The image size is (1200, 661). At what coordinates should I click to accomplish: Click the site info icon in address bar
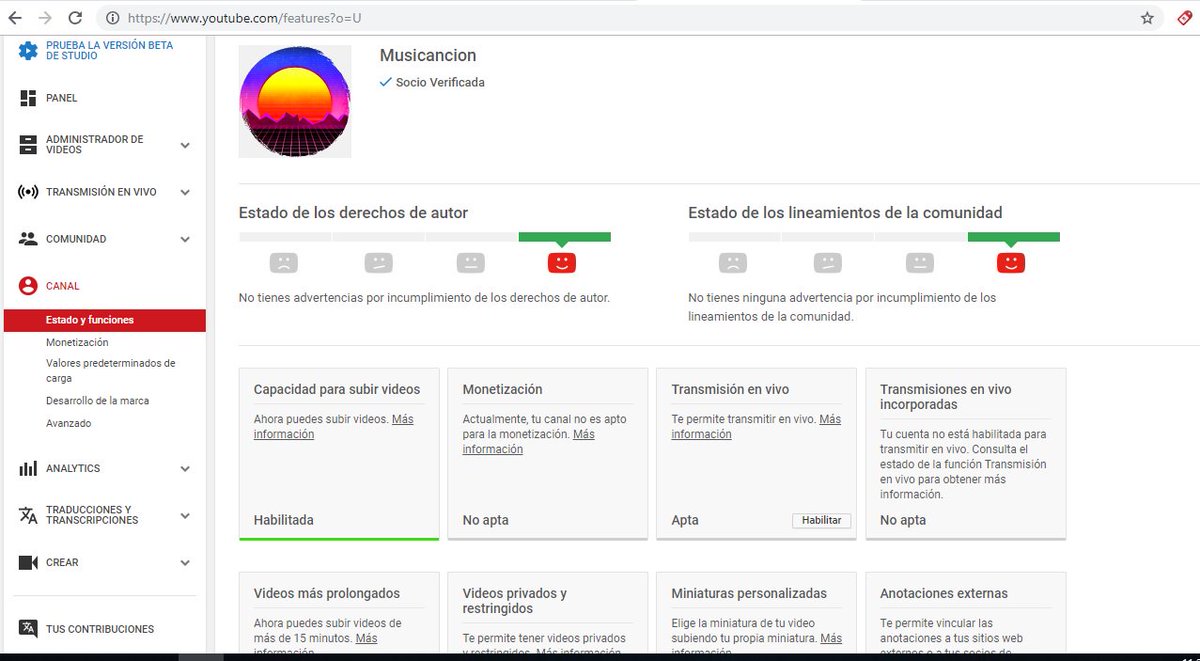pos(112,18)
